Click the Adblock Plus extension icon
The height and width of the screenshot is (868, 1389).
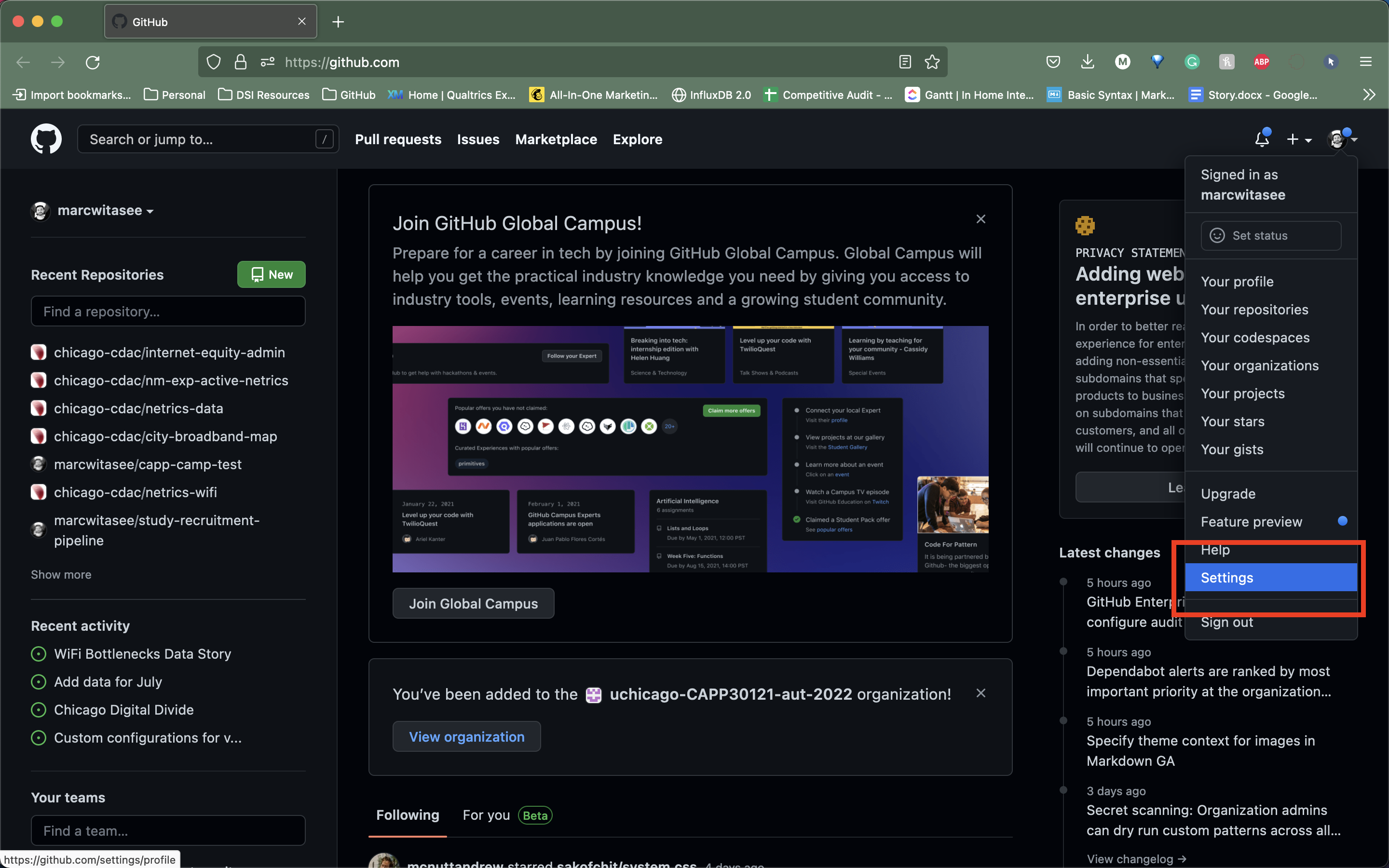(x=1261, y=62)
